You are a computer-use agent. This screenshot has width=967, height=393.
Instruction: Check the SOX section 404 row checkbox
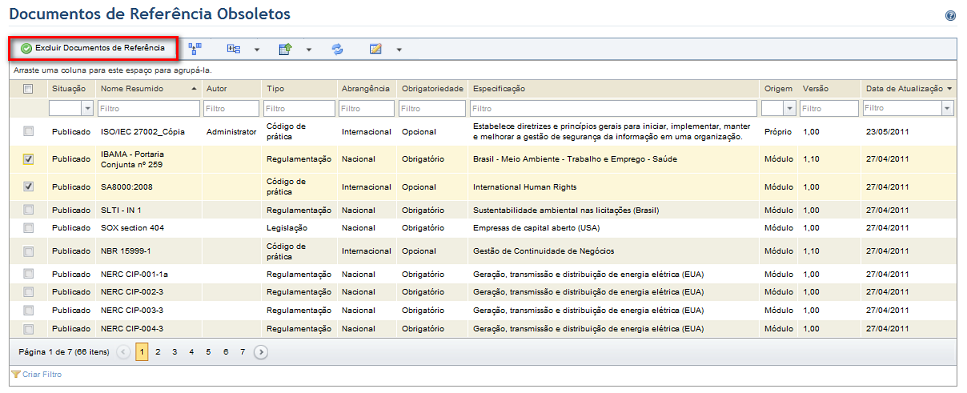(x=28, y=228)
